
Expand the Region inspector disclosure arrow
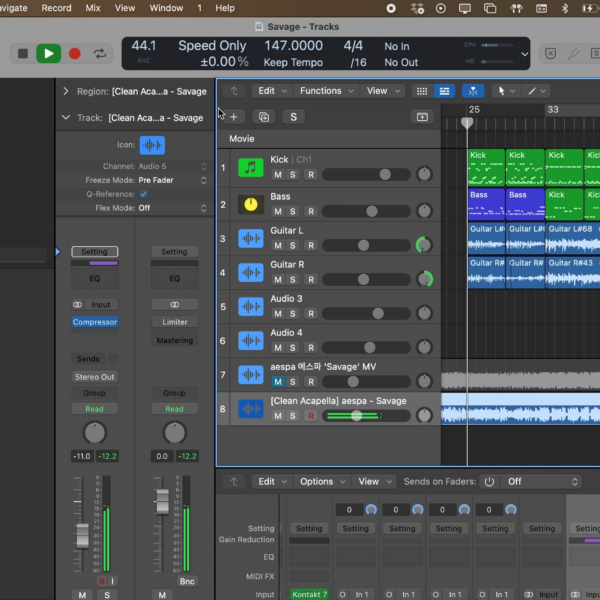pyautogui.click(x=66, y=91)
